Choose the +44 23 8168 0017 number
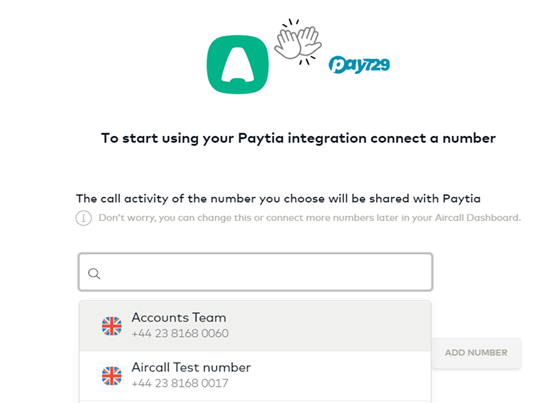 click(x=180, y=383)
